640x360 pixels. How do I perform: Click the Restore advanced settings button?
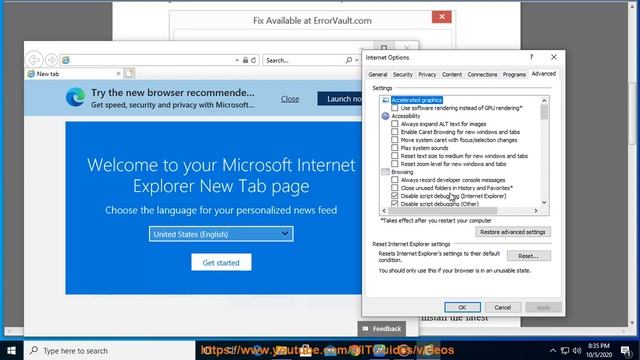(x=513, y=232)
